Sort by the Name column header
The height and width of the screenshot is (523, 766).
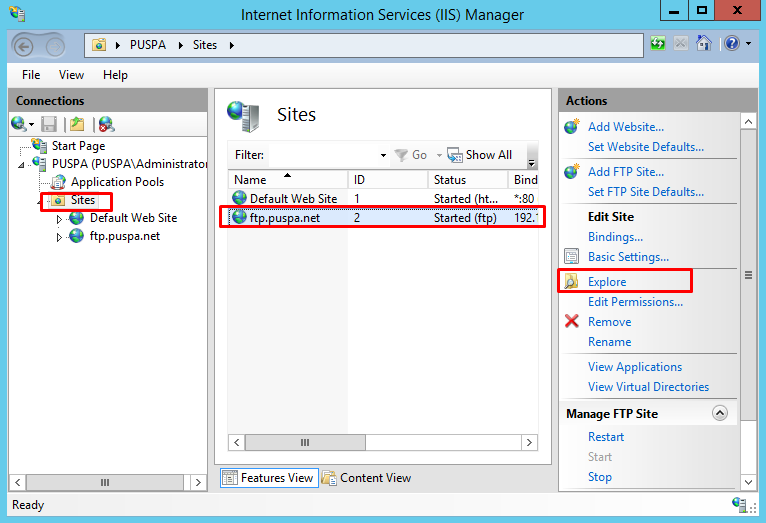pyautogui.click(x=287, y=180)
